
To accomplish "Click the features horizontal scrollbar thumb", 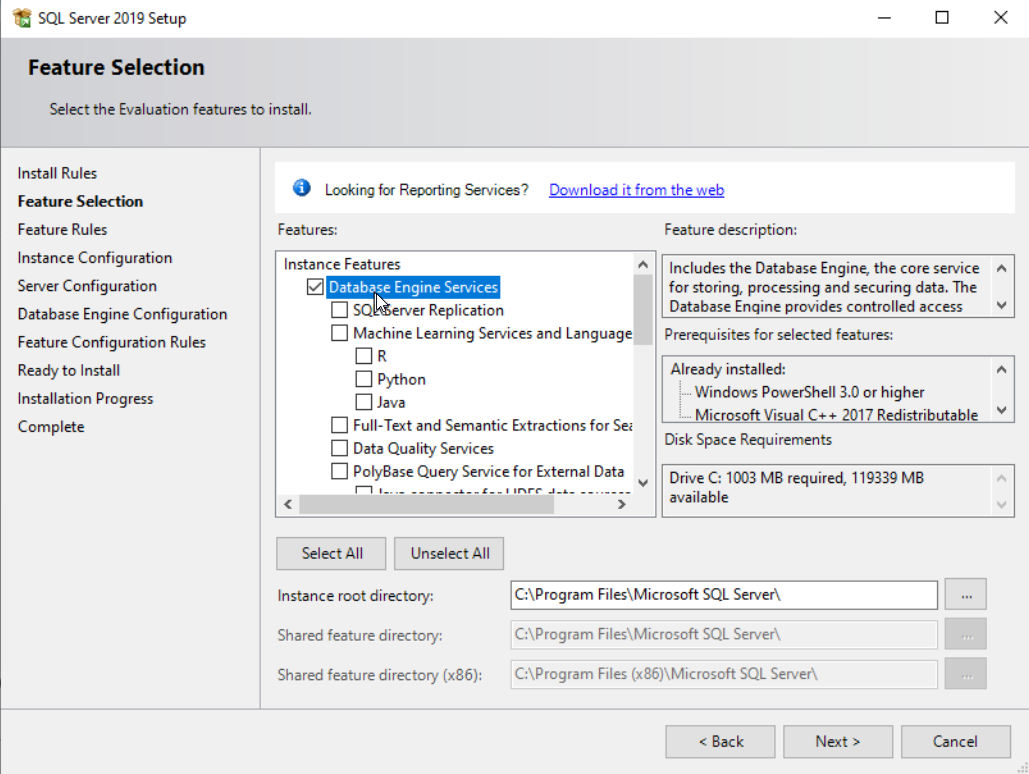I will [x=426, y=505].
